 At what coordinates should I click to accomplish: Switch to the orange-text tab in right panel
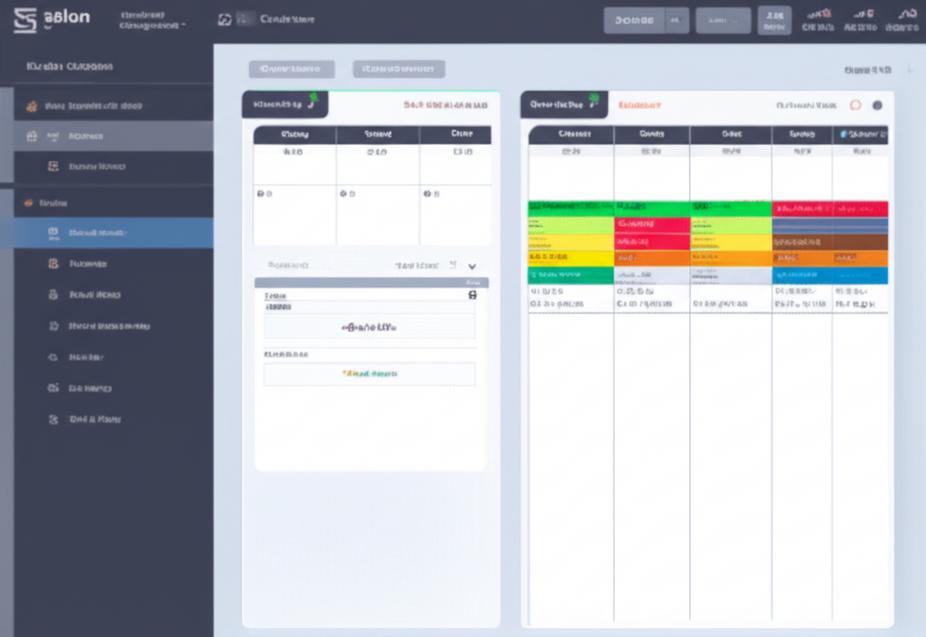[640, 104]
